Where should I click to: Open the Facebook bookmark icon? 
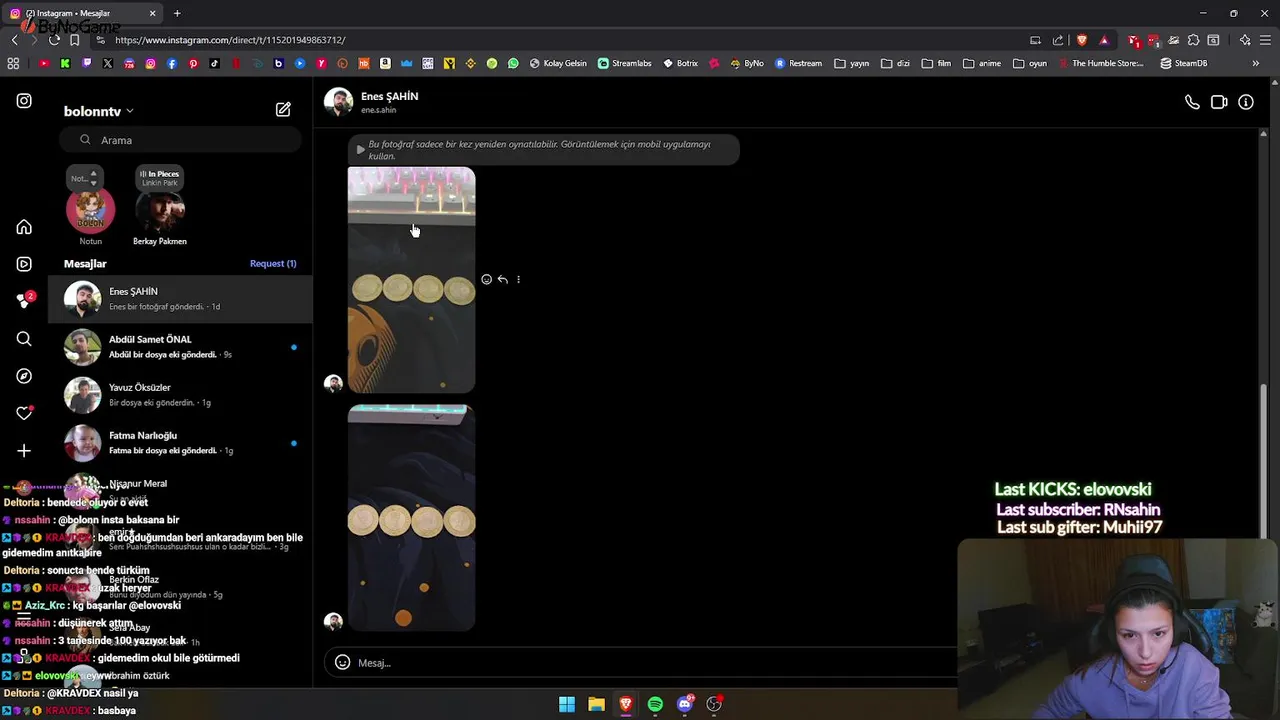[172, 63]
